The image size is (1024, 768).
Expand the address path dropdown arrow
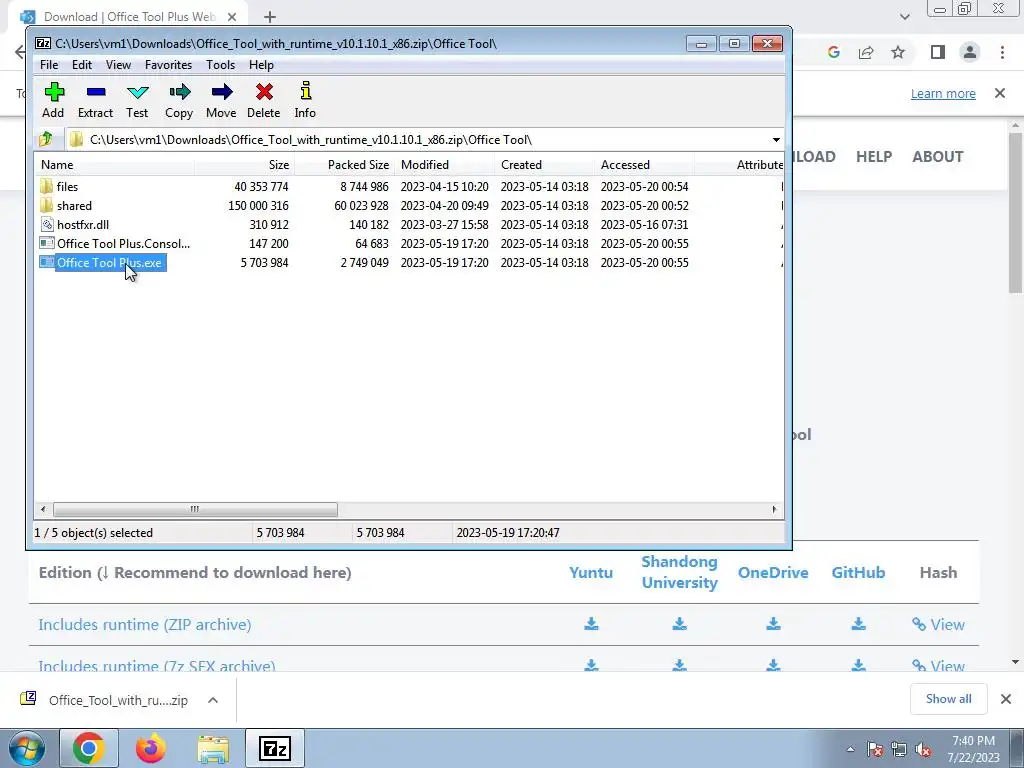click(776, 139)
